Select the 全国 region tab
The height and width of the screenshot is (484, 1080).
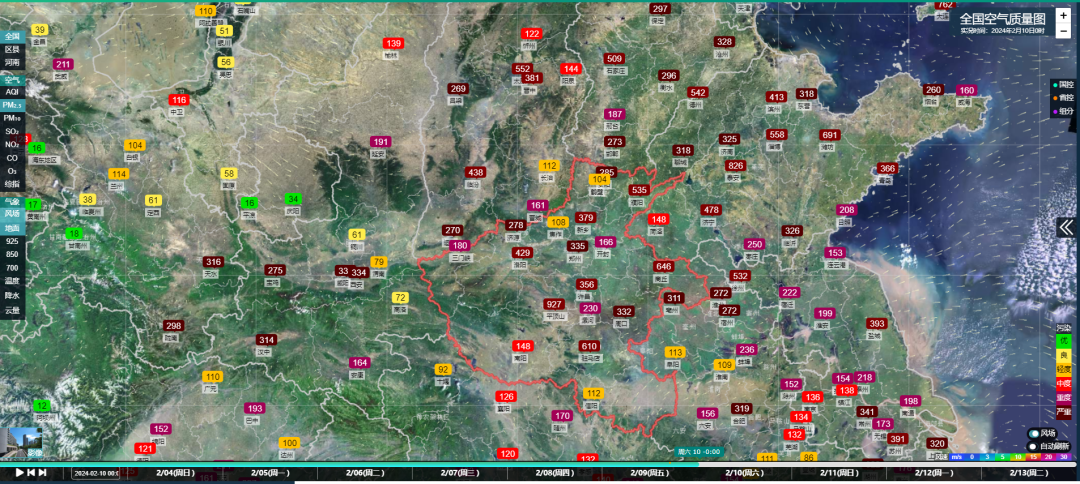point(12,36)
